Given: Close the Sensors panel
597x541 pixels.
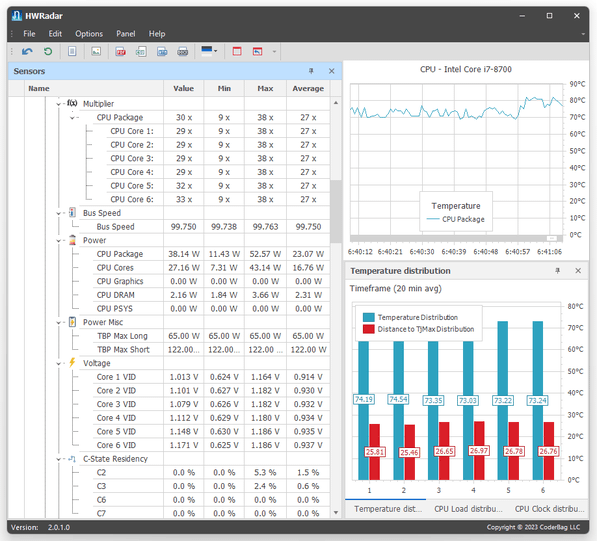Looking at the screenshot, I should click(x=332, y=71).
